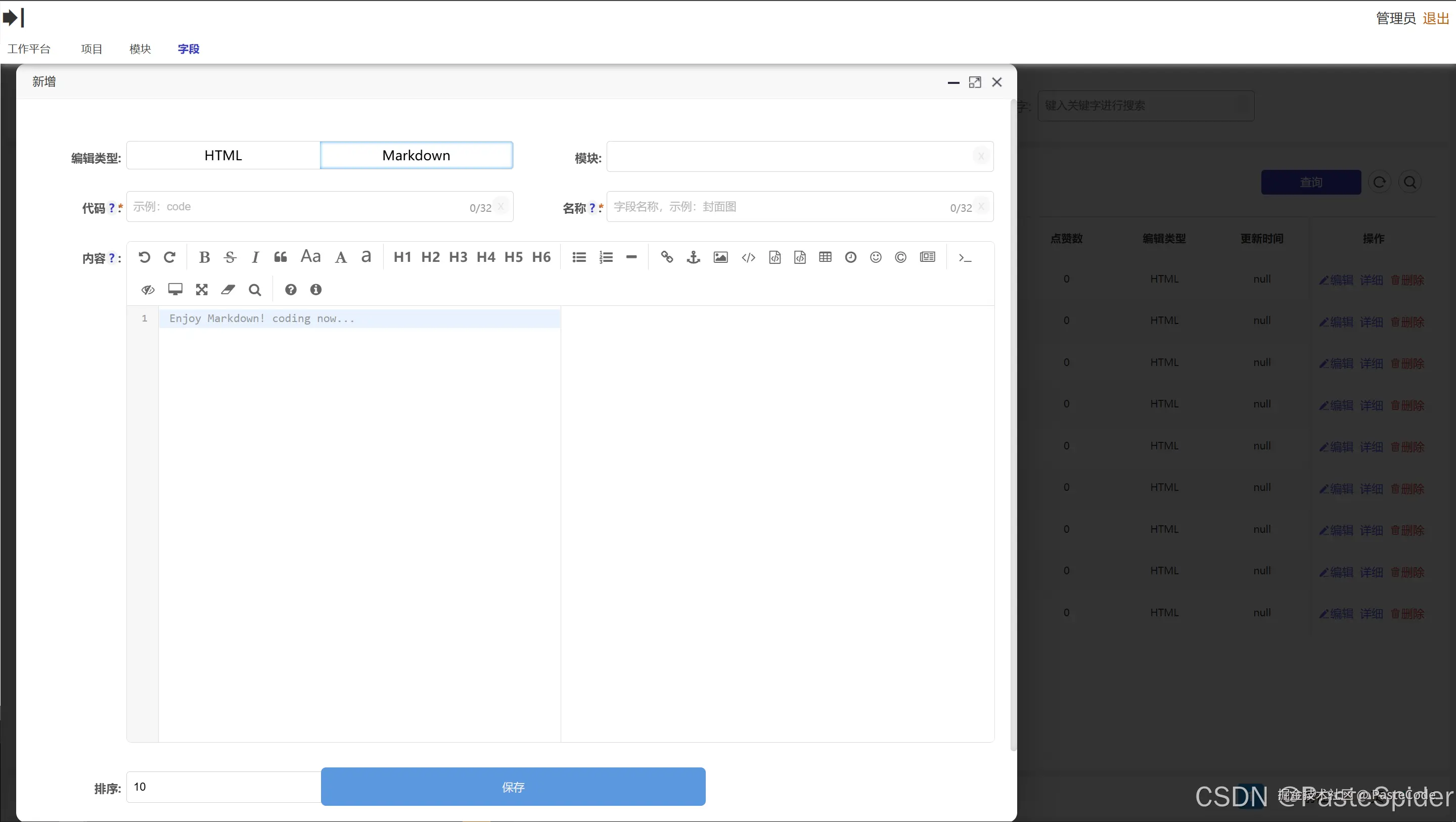Image resolution: width=1456 pixels, height=822 pixels.
Task: Apply the H1 heading
Action: click(402, 258)
